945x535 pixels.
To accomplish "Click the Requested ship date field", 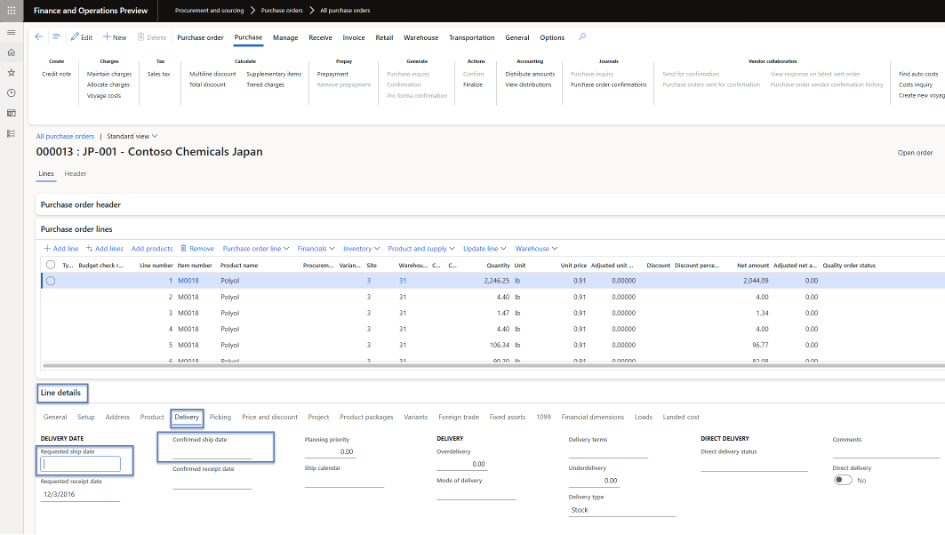I will [x=80, y=464].
